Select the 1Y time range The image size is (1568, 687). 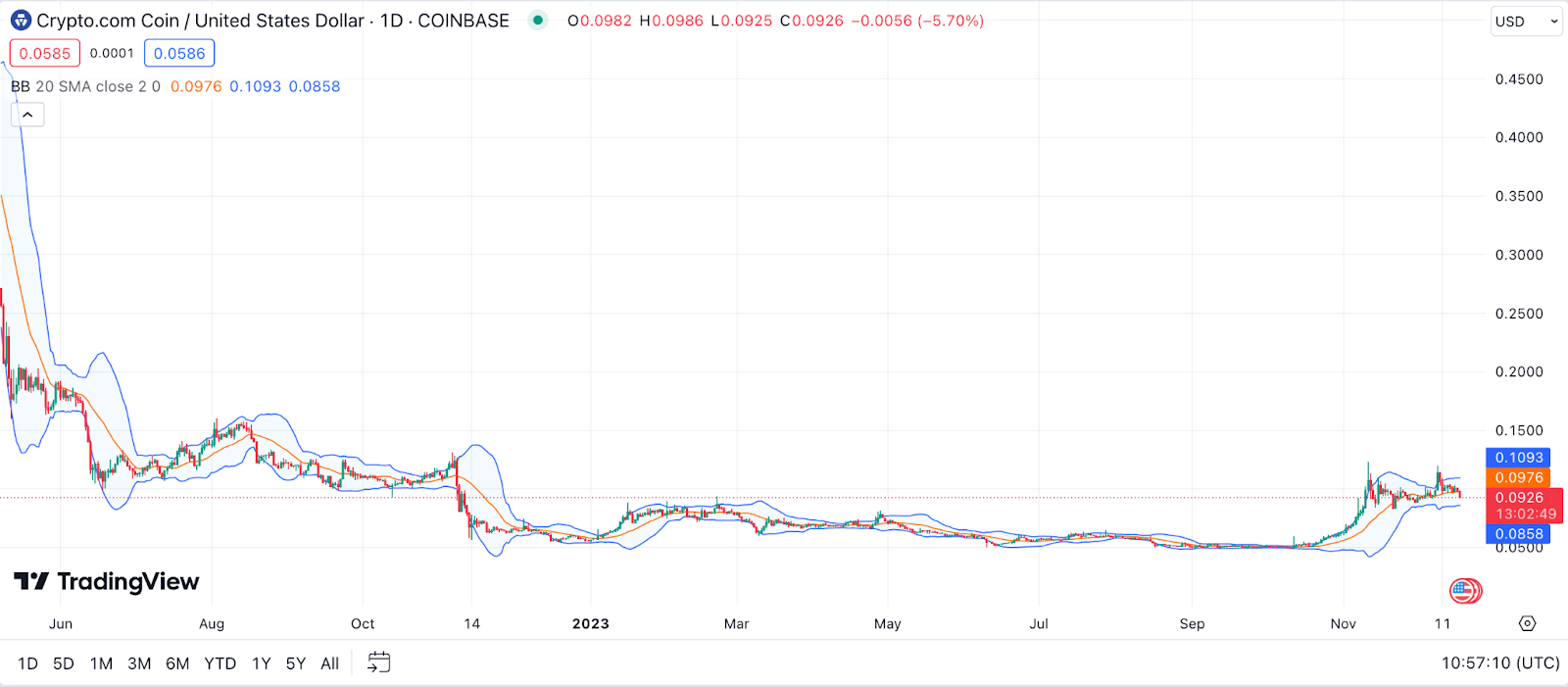point(262,663)
